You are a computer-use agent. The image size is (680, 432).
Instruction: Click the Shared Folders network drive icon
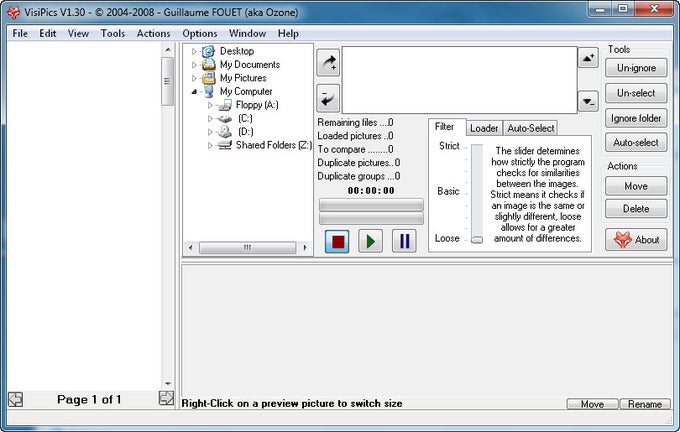224,145
